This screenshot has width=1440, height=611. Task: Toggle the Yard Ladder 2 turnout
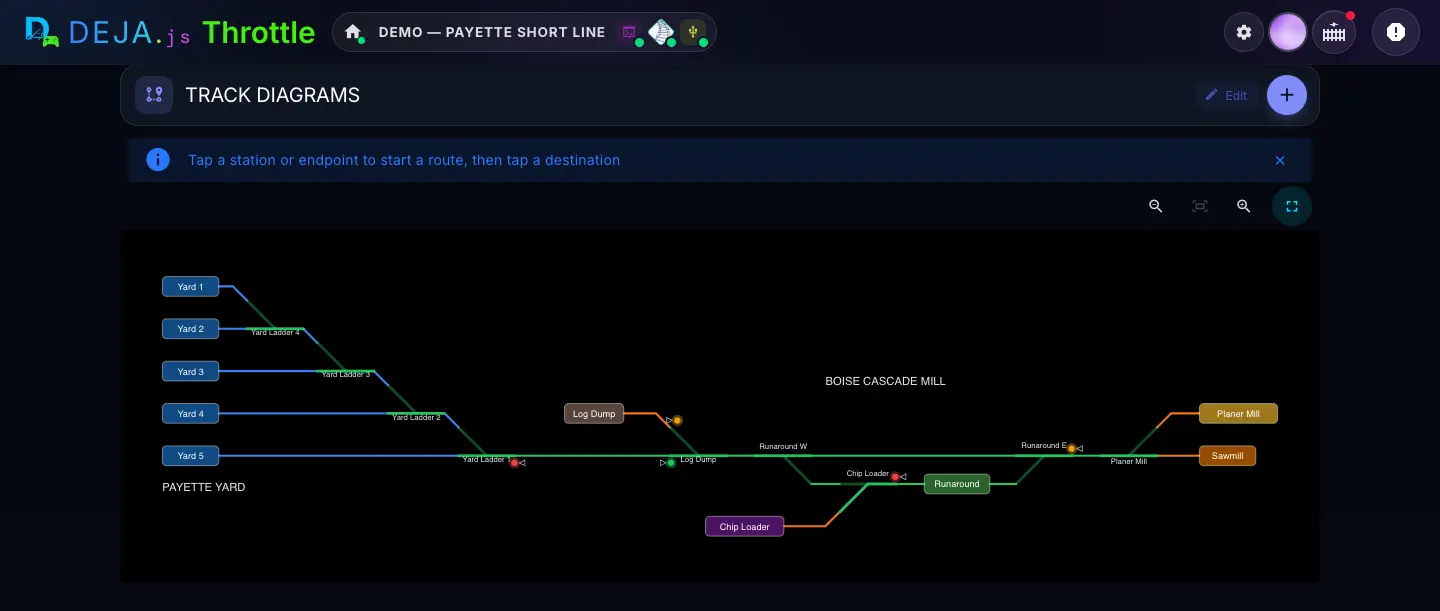(x=416, y=417)
